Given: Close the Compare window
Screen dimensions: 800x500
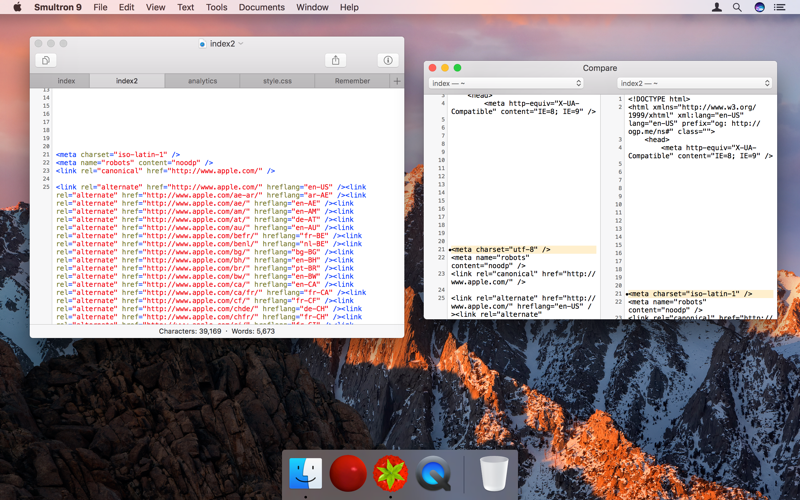Looking at the screenshot, I should [x=433, y=68].
